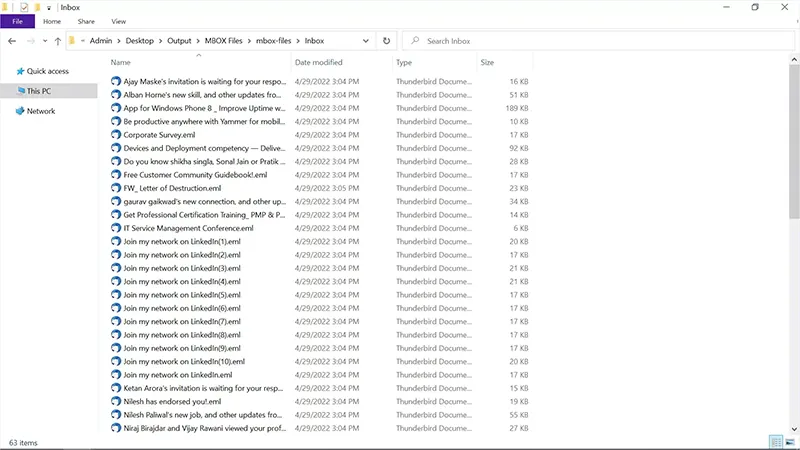This screenshot has width=800, height=450.
Task: Click icon of App for Windows Phone 8 file
Action: (116, 108)
